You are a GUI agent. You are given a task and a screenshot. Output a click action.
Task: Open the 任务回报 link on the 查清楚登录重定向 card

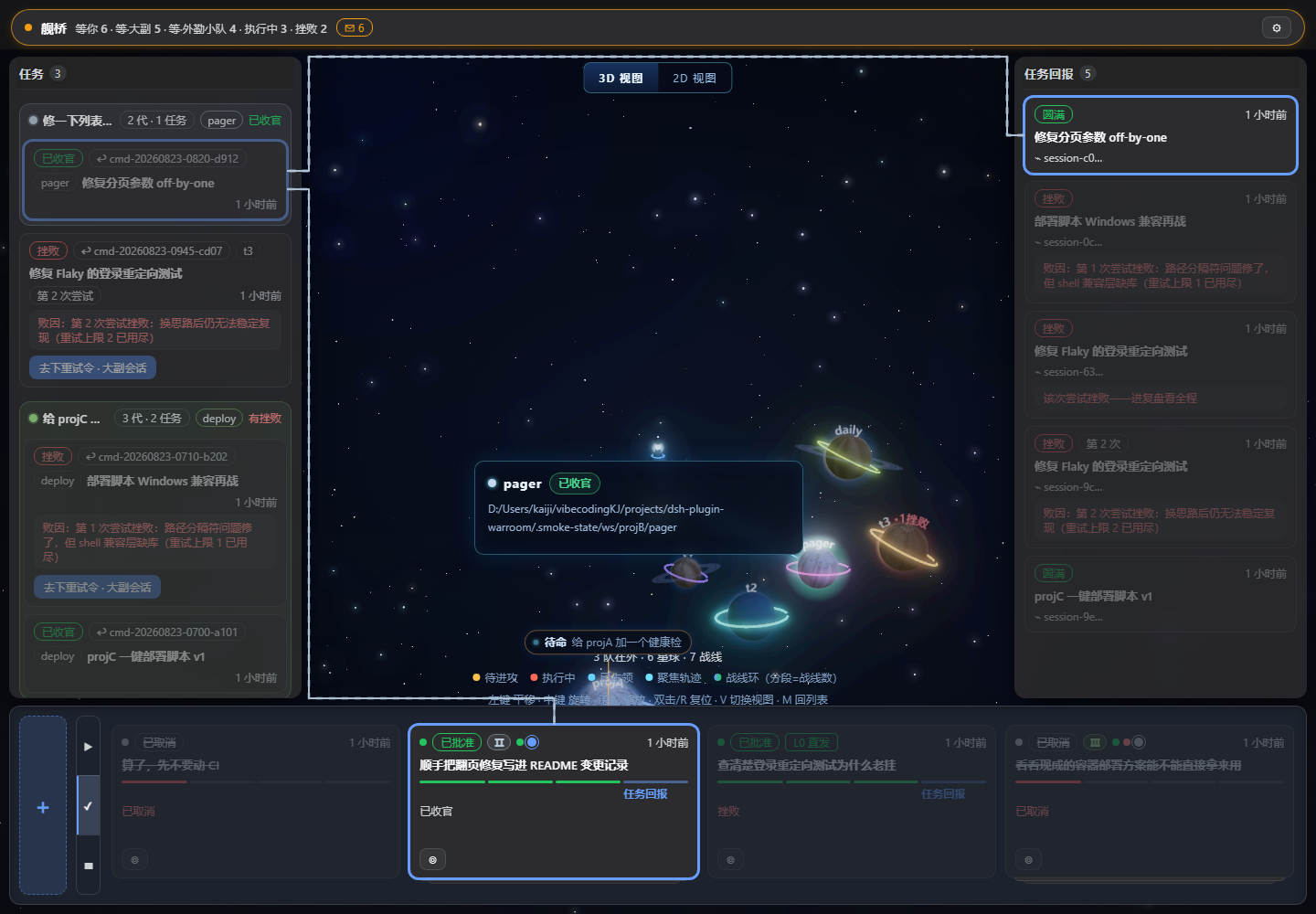[x=943, y=793]
